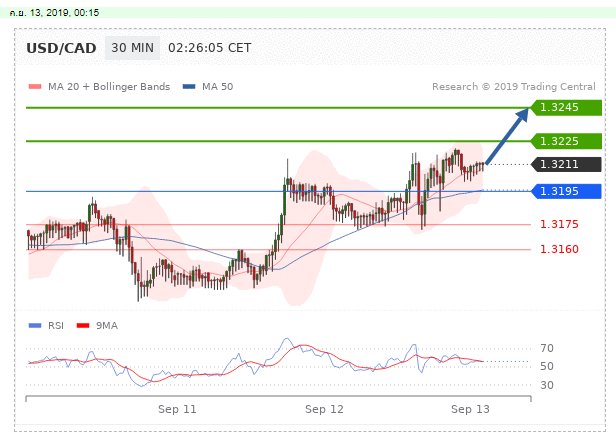Click the 1.3175 support level label

(x=559, y=224)
